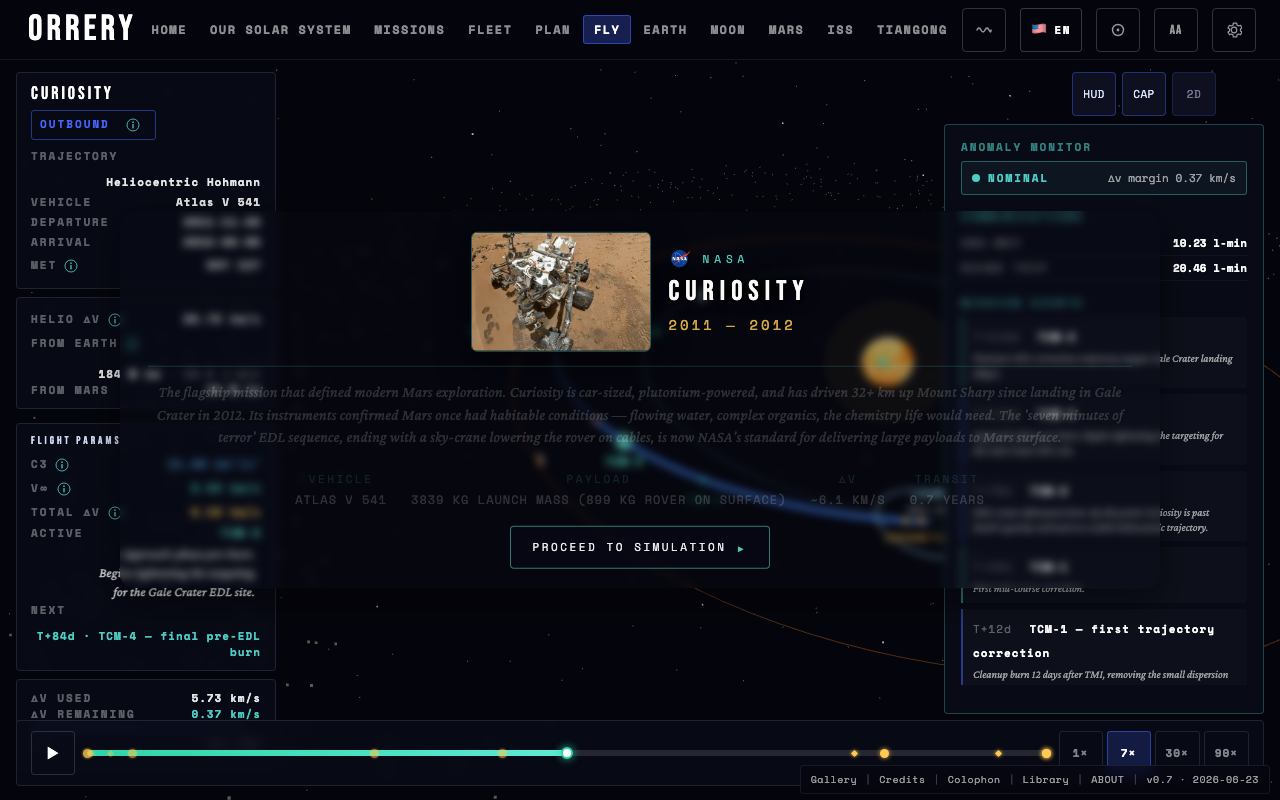1280x800 pixels.
Task: Click the 20.46 l-min value
Action: click(1210, 268)
